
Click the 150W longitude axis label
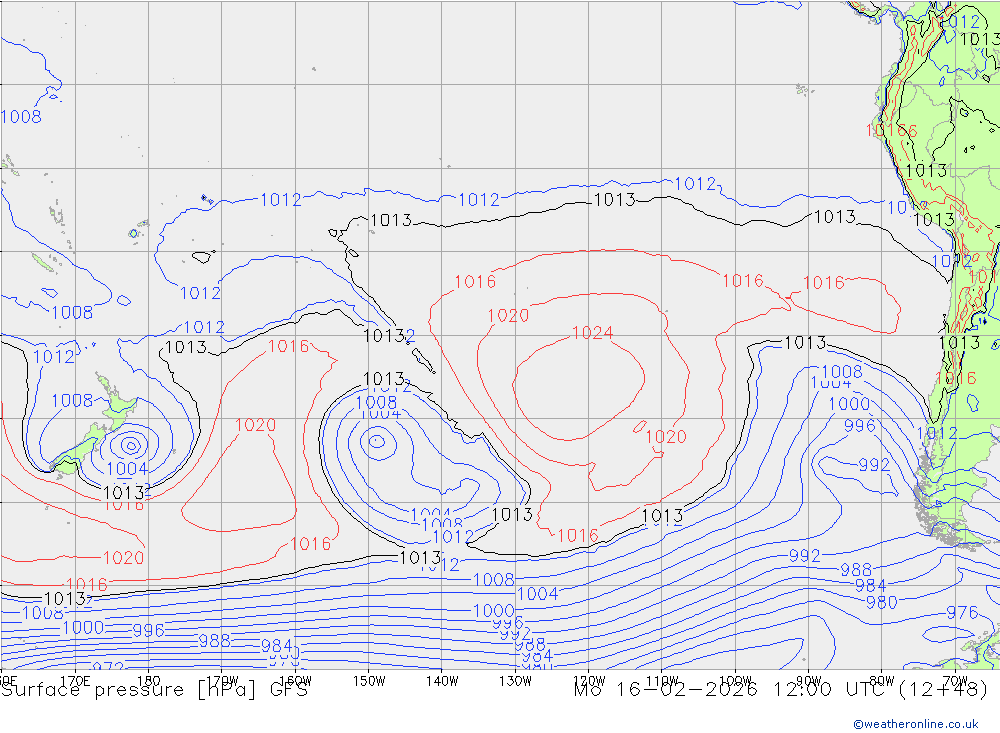pyautogui.click(x=369, y=681)
